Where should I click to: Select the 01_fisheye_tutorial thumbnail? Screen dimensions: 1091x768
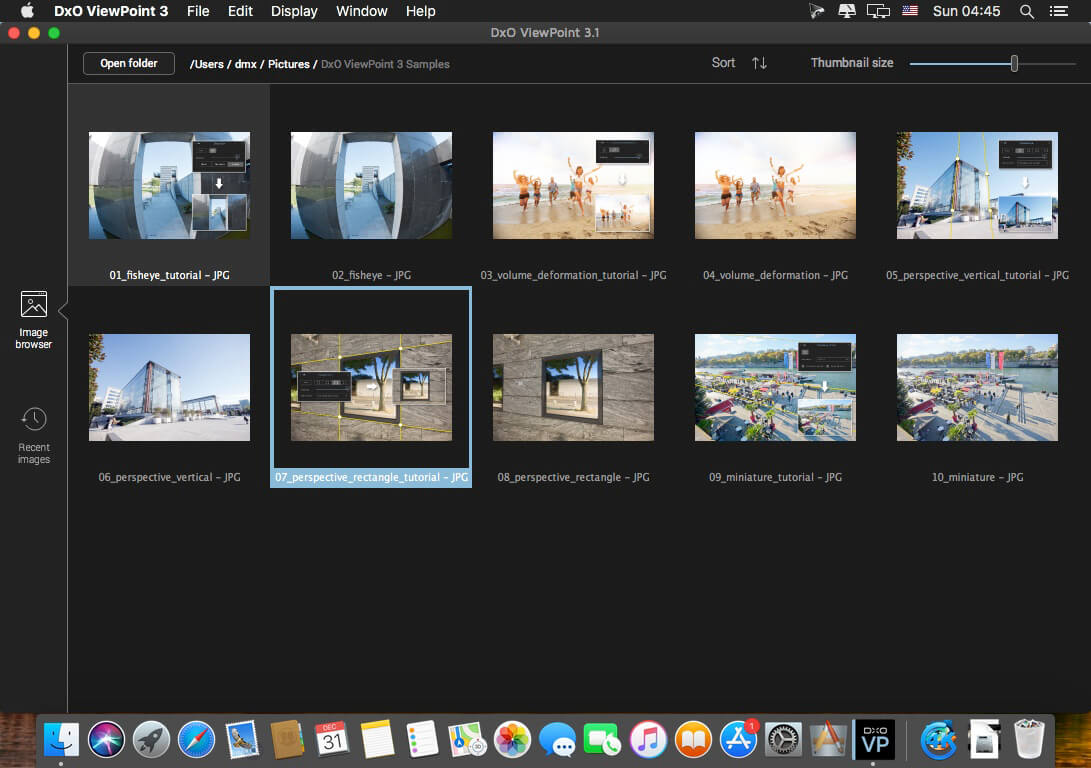click(169, 186)
